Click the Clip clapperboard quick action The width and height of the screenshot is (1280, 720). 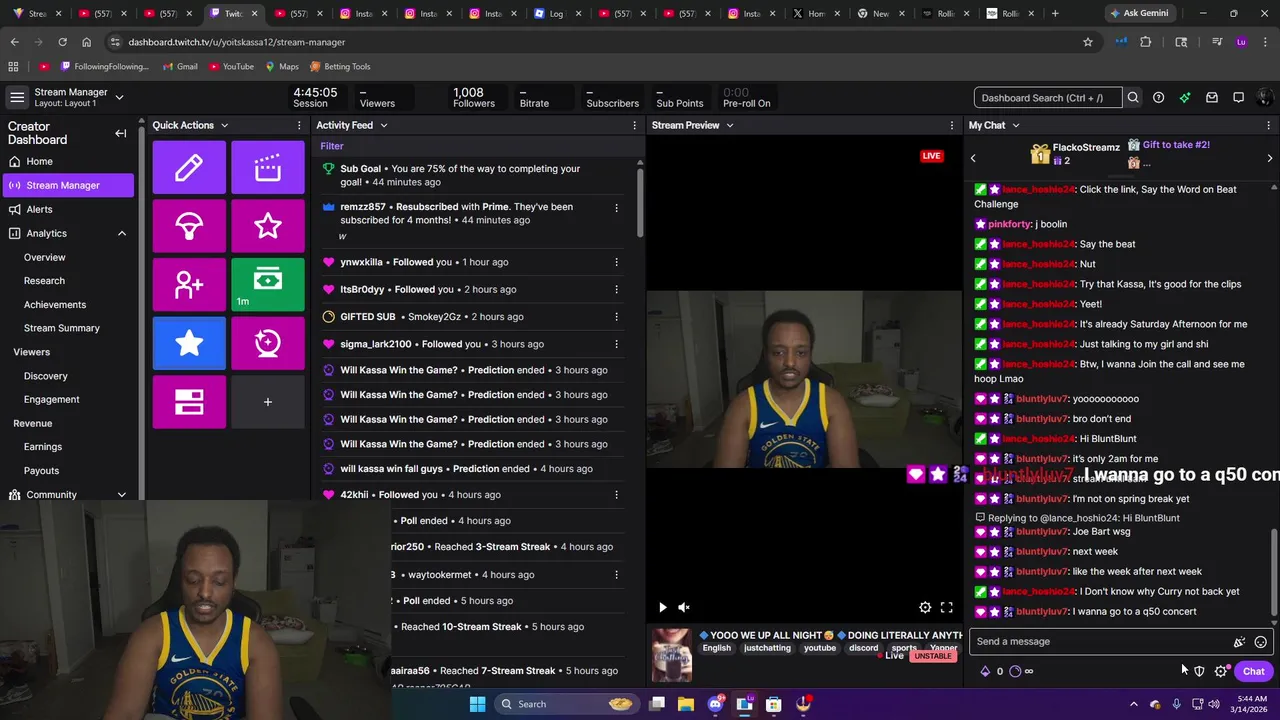(267, 167)
